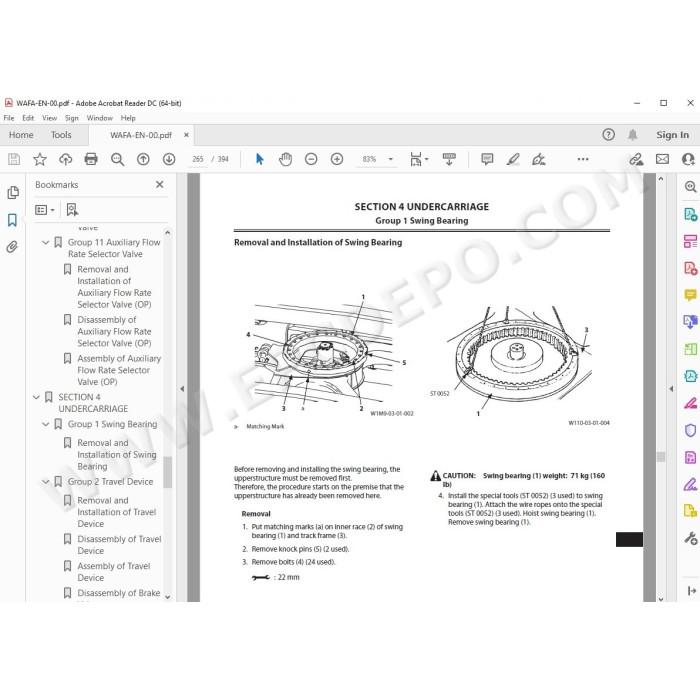Collapse SECTION 4 UNDERCARRIAGE bookmark
The width and height of the screenshot is (700, 700).
36,397
